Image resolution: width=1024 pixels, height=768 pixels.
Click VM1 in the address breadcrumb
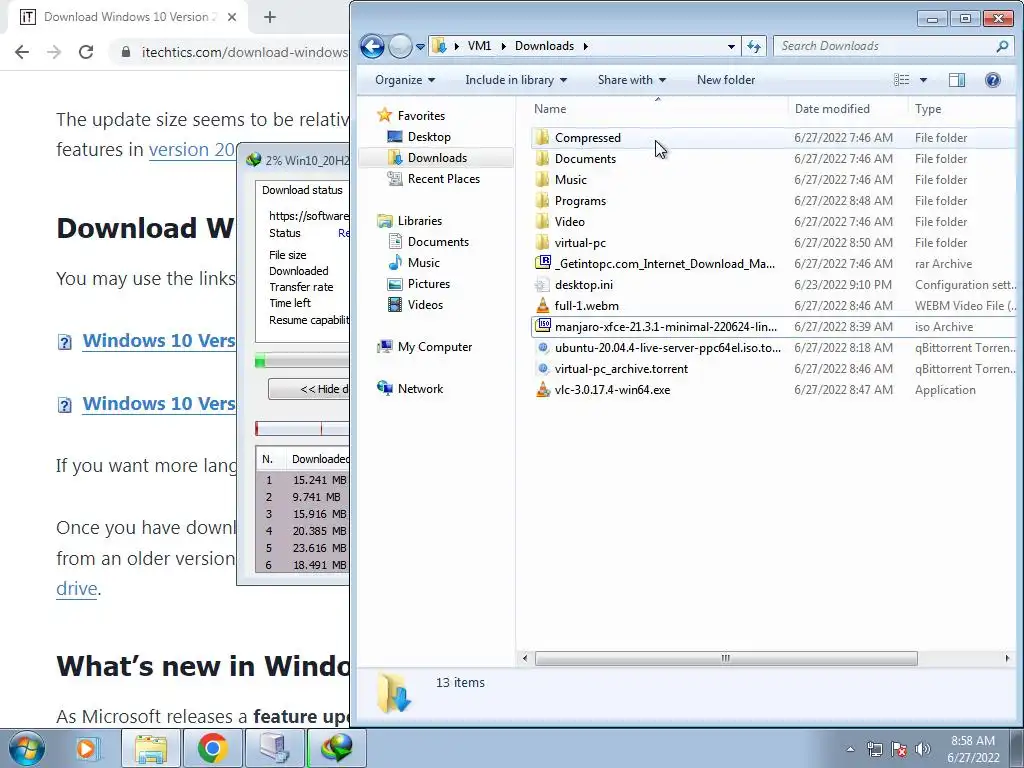click(479, 46)
